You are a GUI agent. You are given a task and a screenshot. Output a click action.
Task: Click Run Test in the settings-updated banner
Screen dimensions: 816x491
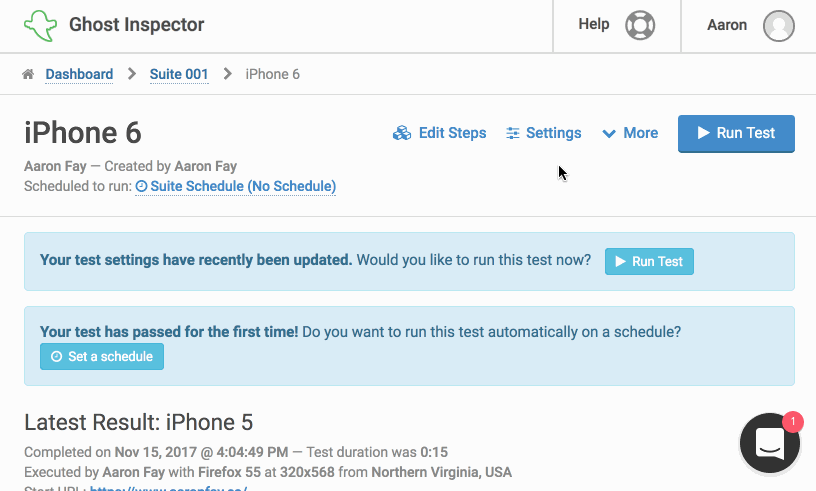[x=649, y=261]
